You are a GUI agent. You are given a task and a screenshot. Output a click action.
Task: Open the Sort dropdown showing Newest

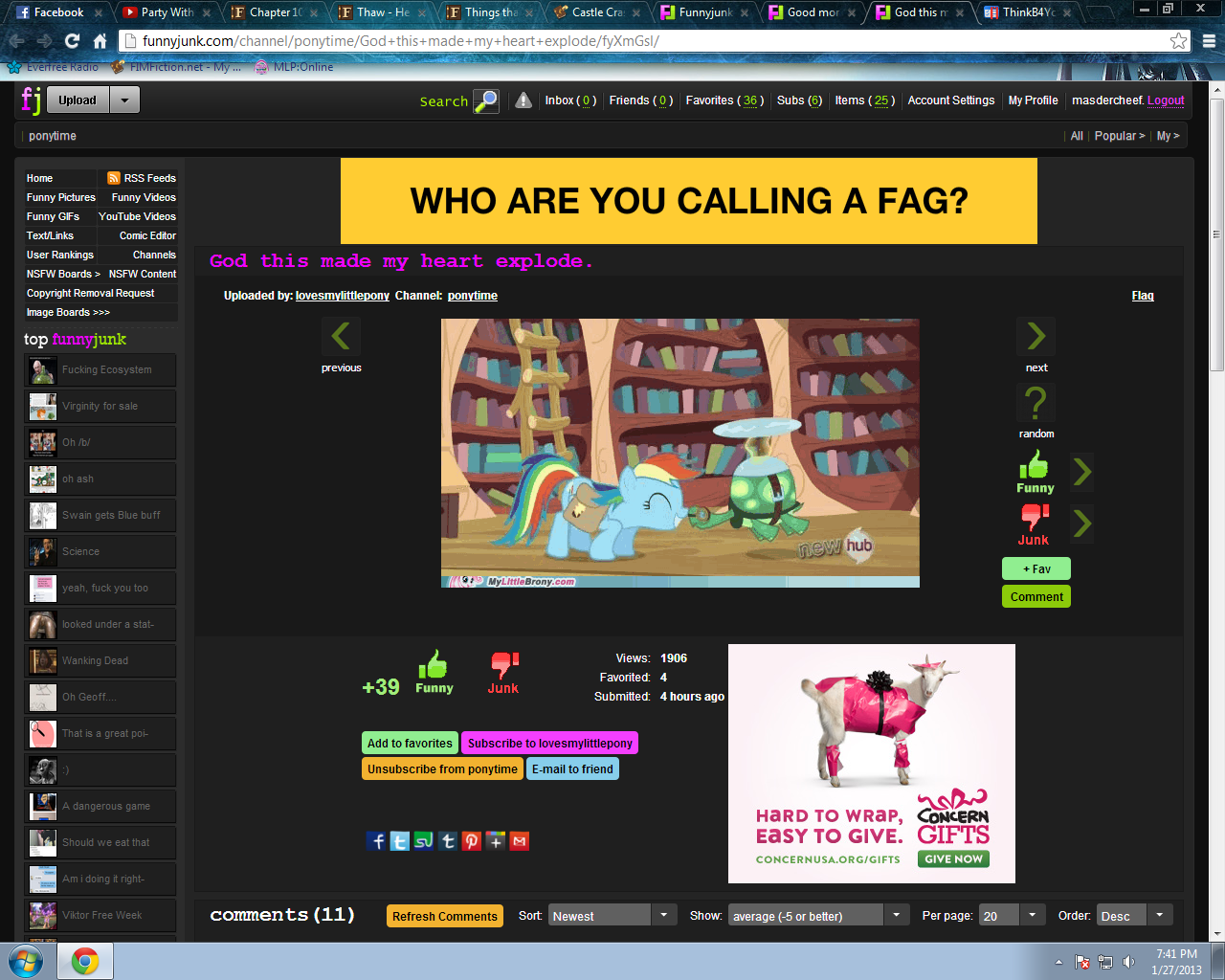pos(612,916)
